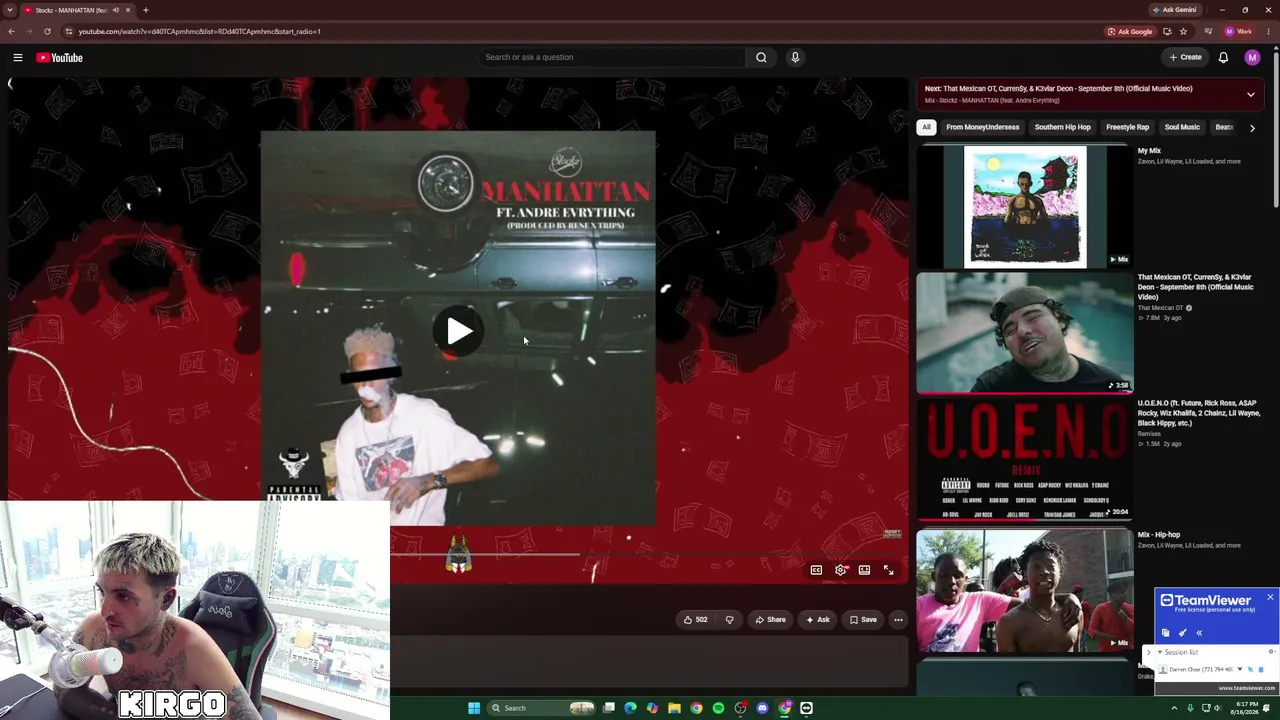The image size is (1280, 720).
Task: Click Ask Gemini in the title bar
Action: point(1175,10)
